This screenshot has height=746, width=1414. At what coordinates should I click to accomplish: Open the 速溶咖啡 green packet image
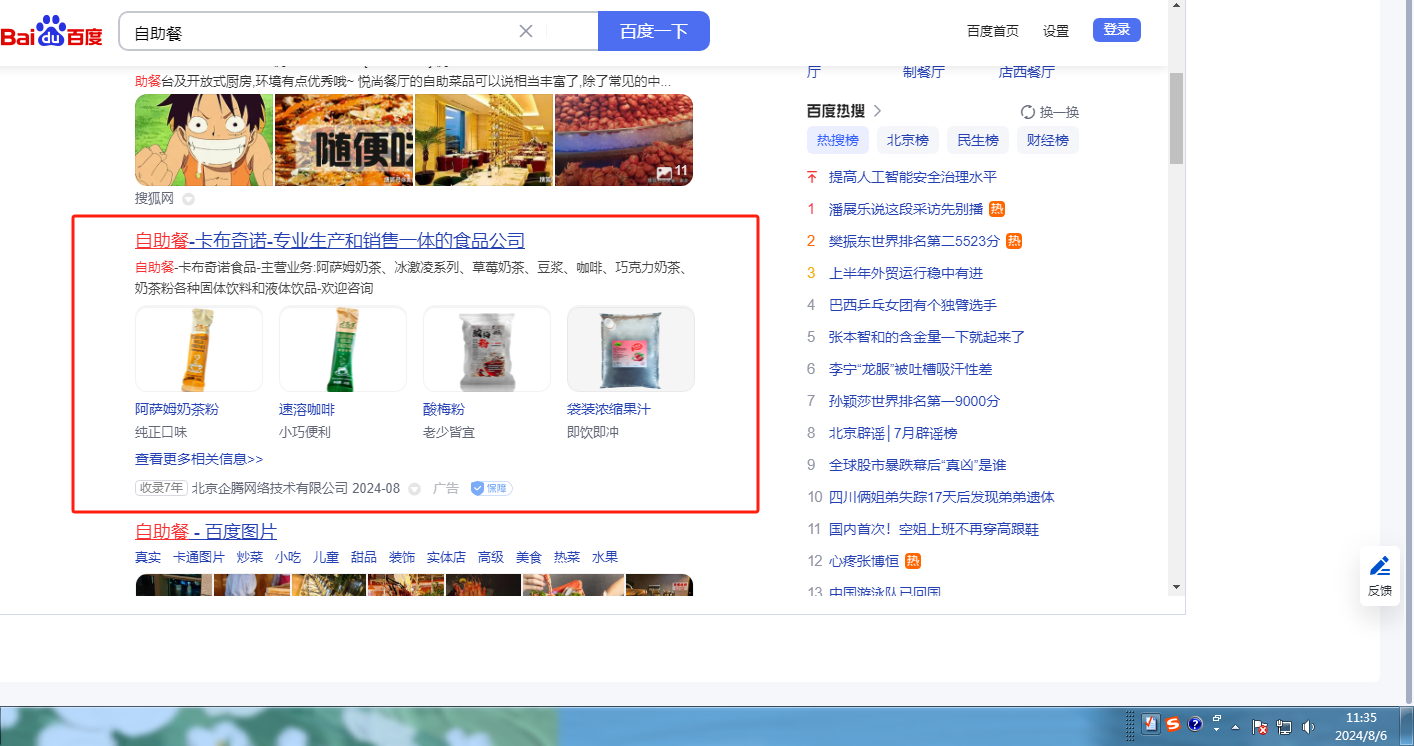343,349
